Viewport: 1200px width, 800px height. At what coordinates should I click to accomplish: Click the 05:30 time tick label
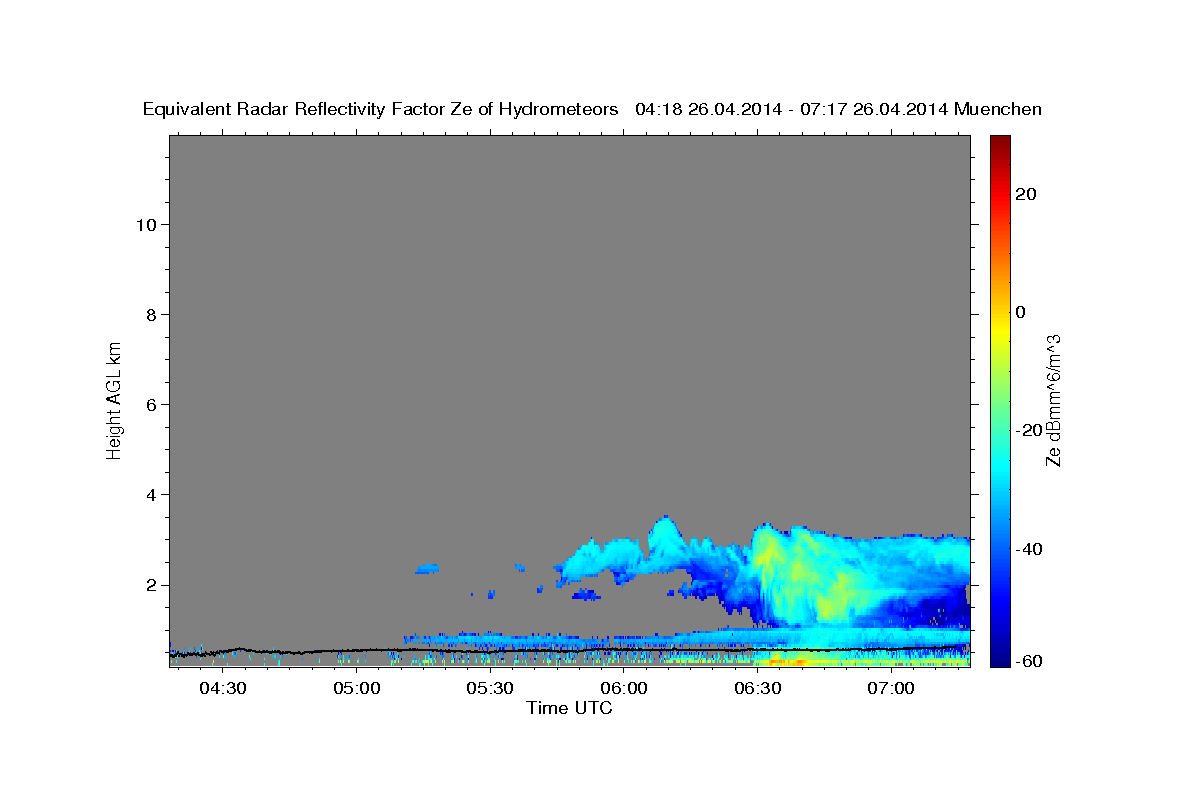pos(490,688)
